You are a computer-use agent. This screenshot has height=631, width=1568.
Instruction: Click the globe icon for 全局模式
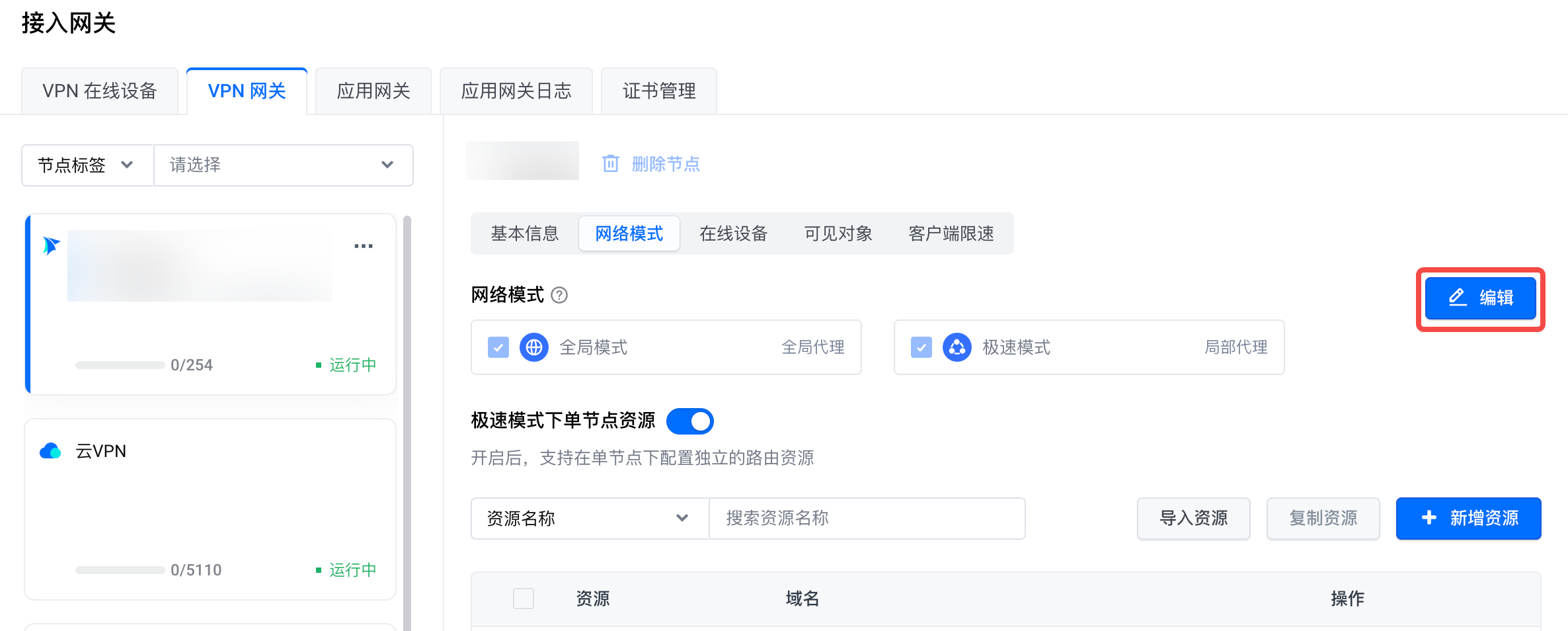[x=534, y=347]
